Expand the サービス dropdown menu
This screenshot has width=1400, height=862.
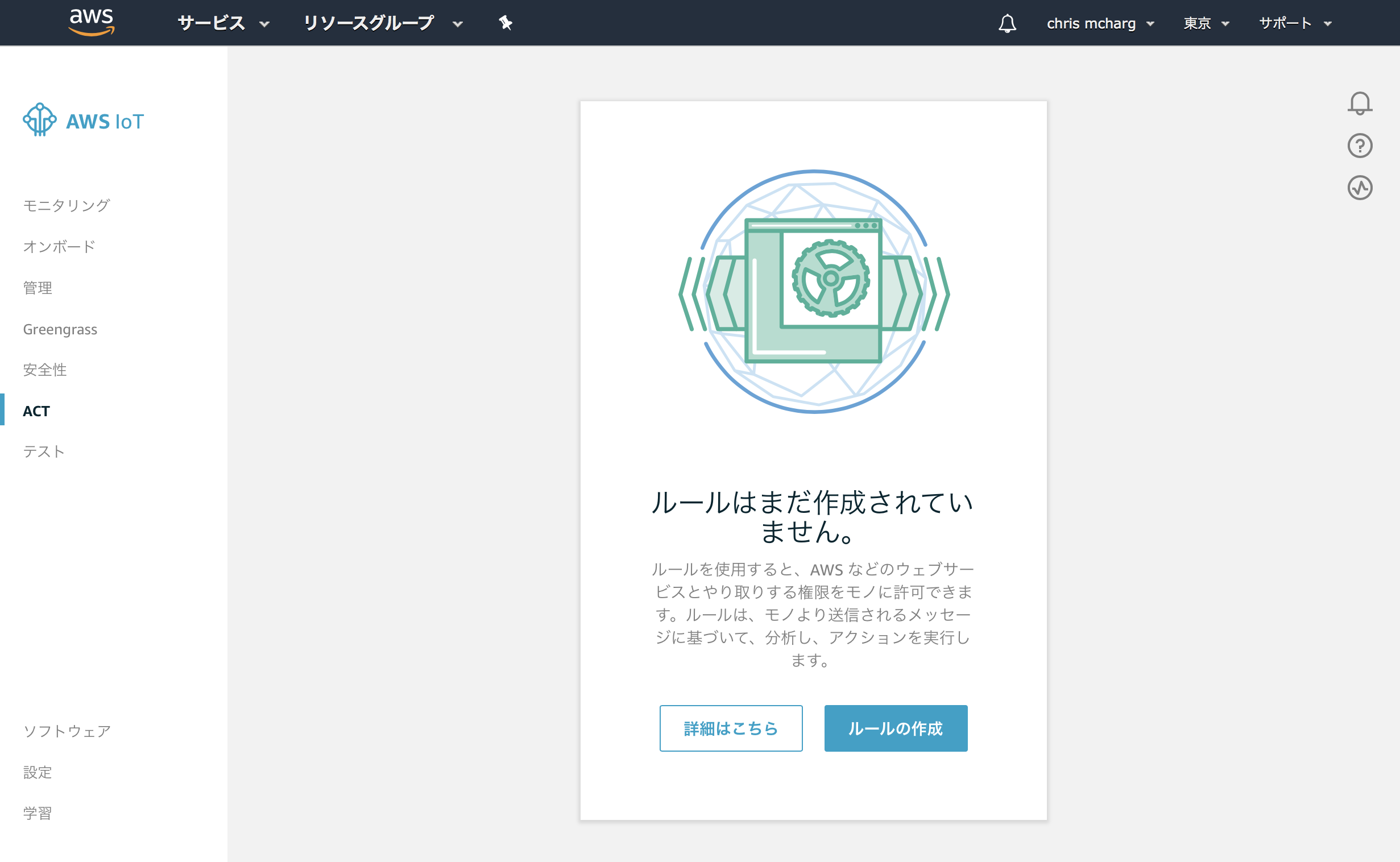click(223, 23)
